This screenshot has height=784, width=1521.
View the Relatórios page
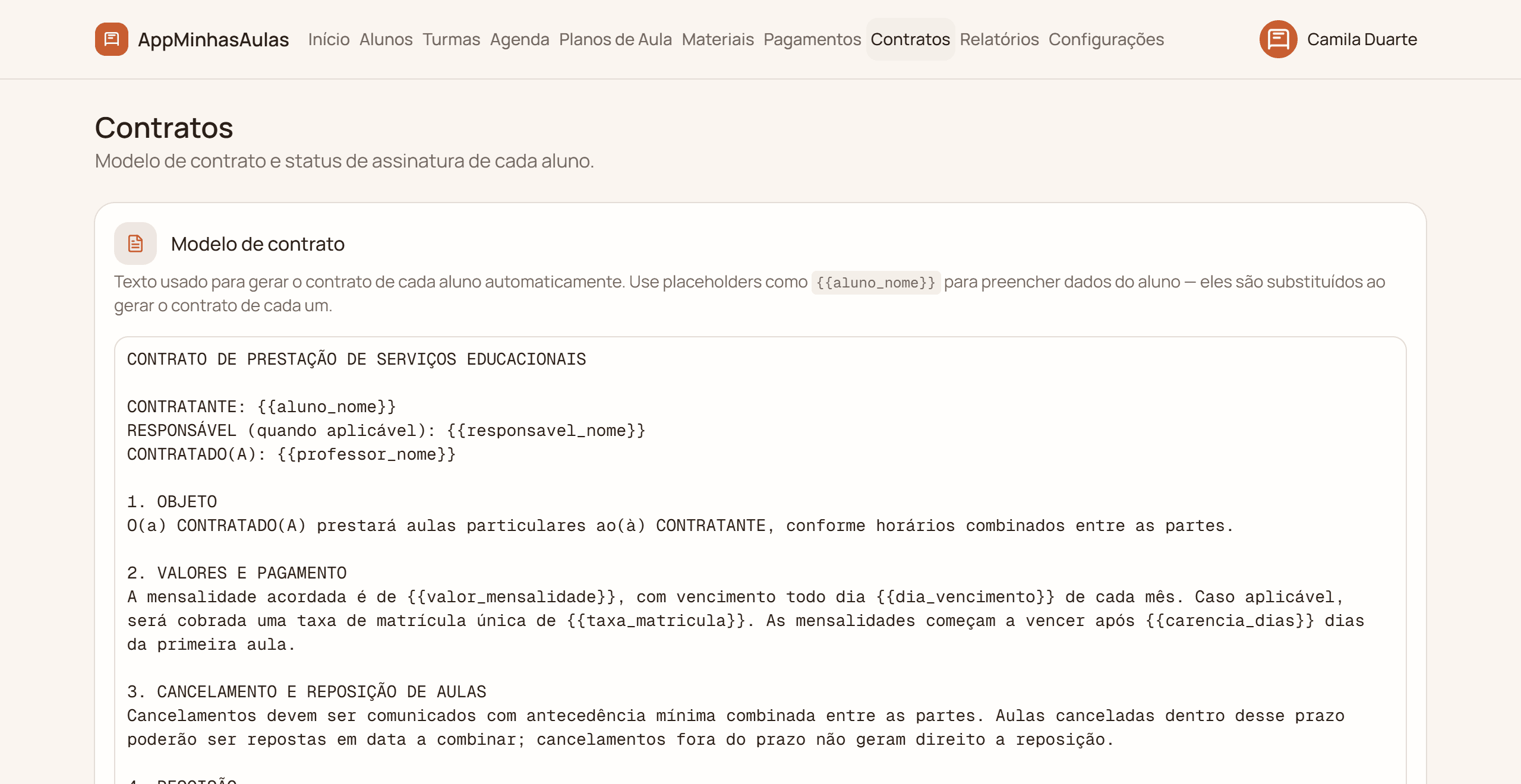(x=999, y=39)
